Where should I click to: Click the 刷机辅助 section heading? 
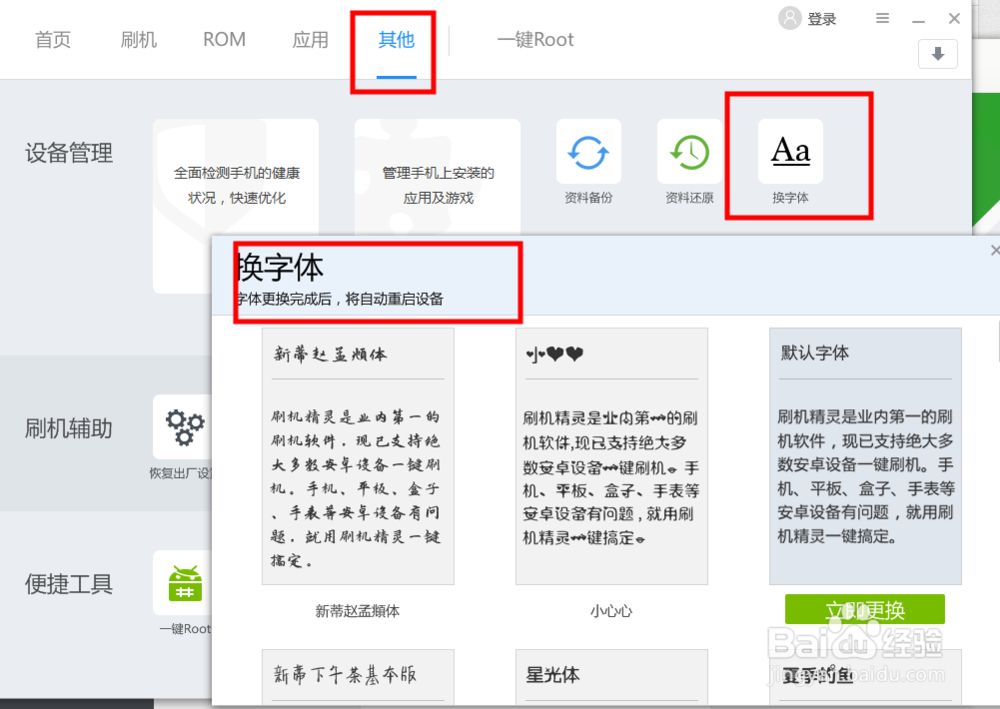pos(69,428)
